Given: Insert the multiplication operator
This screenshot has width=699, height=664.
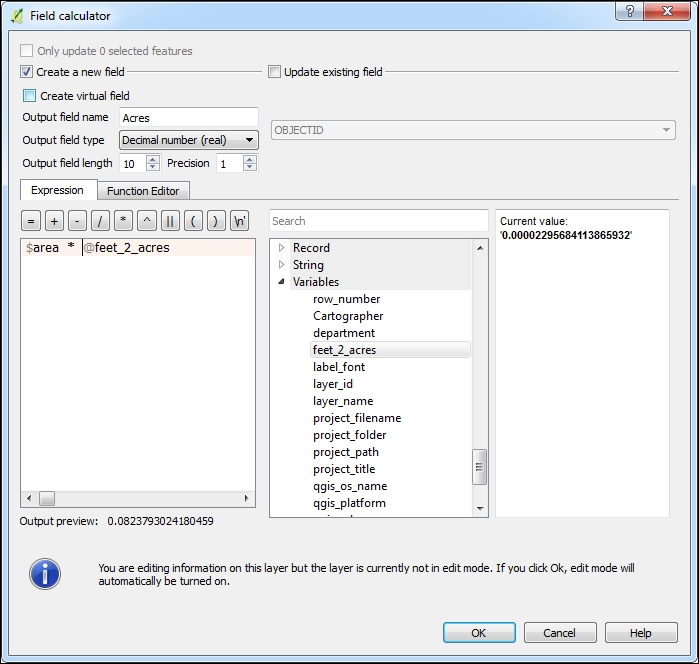Looking at the screenshot, I should (124, 221).
